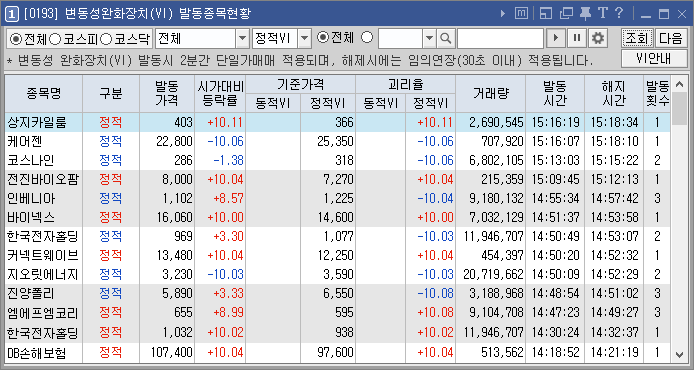Click the 종목명 column header
Screen dimensions: 694x370
pos(43,94)
